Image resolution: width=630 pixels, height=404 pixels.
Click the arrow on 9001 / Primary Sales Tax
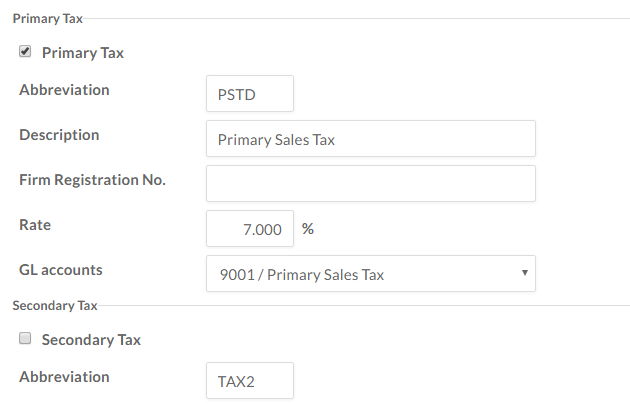[x=524, y=274]
